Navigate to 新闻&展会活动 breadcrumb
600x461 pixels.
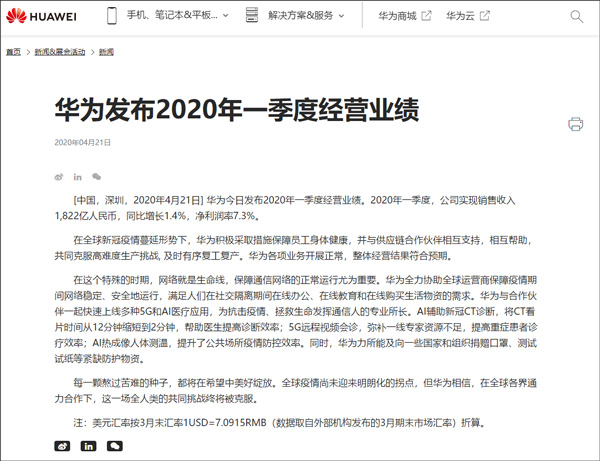click(60, 52)
